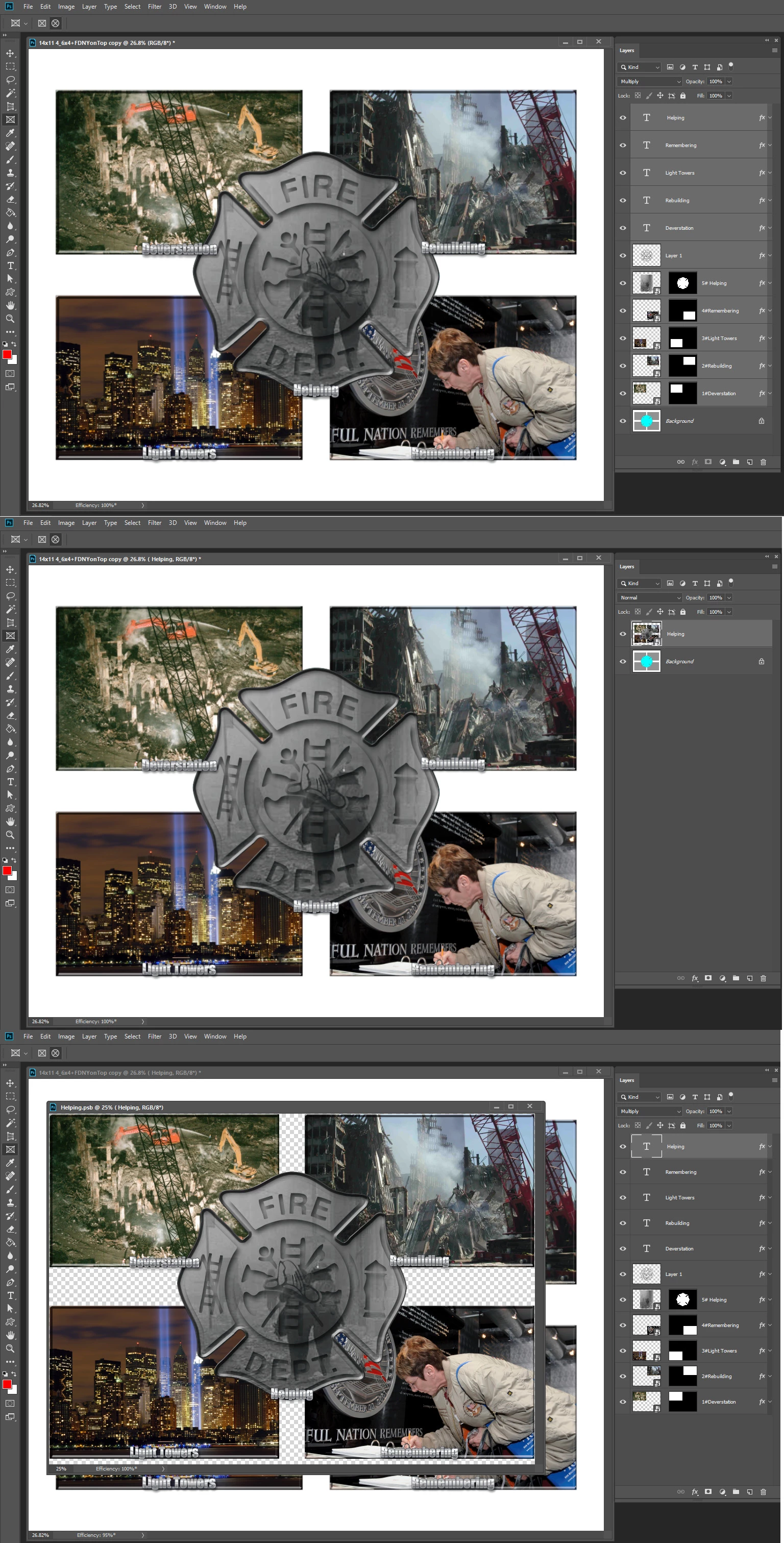The height and width of the screenshot is (1543, 784).
Task: Hide the 5# Helping layer in top Layers panel
Action: (x=623, y=283)
